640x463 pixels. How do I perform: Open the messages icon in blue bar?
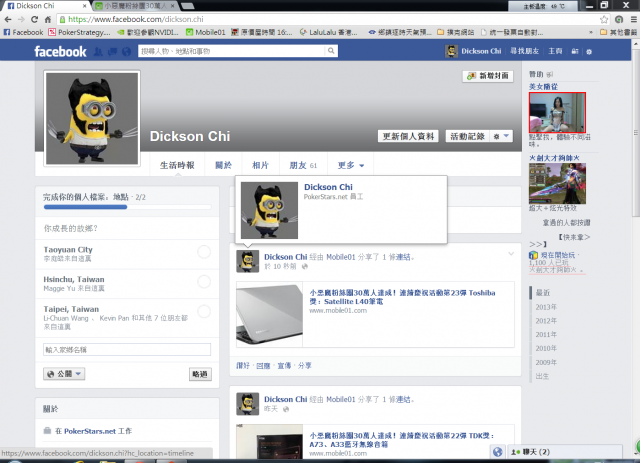[112, 51]
